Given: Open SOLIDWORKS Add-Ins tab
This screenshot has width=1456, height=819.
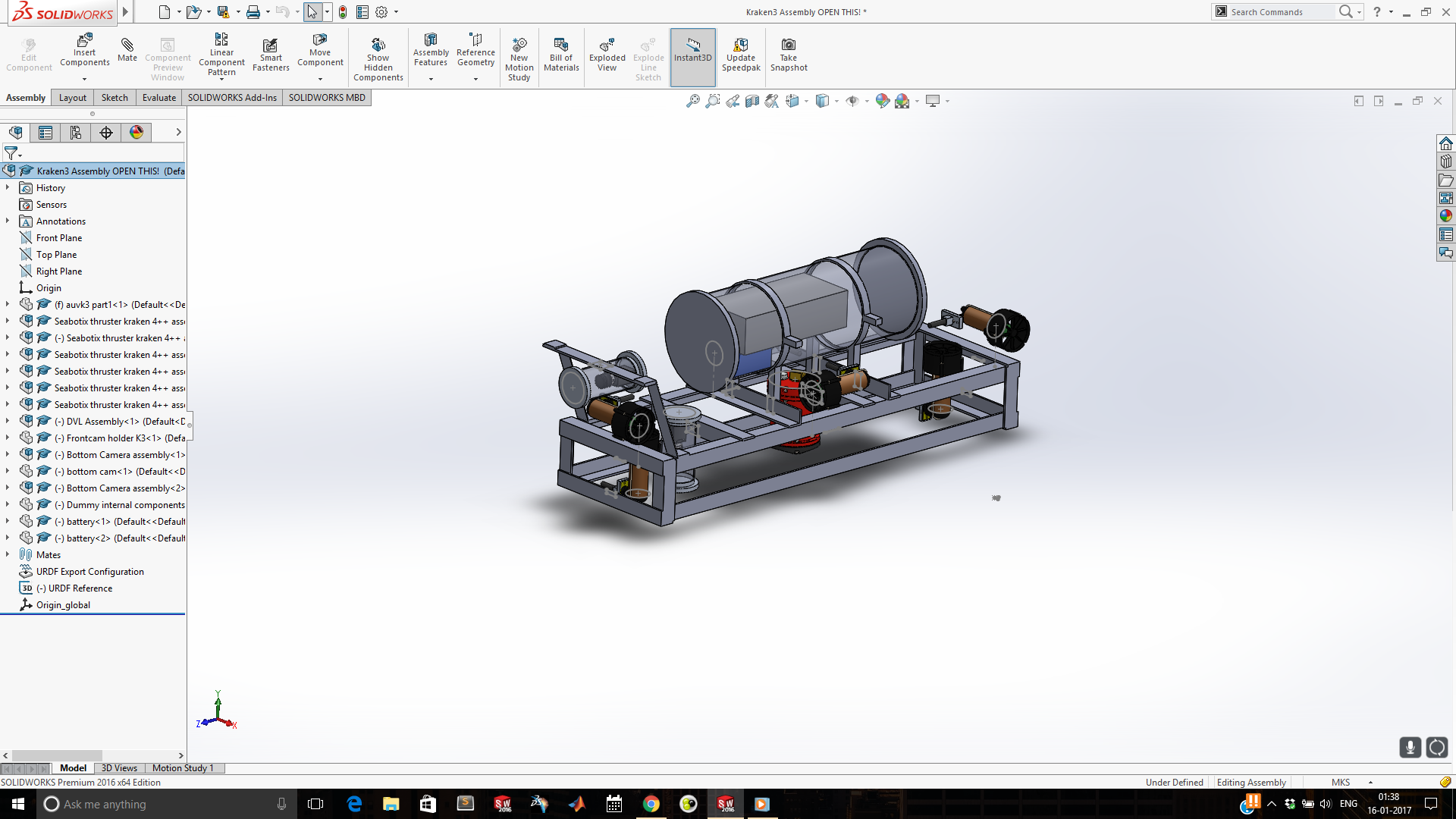Looking at the screenshot, I should [232, 98].
